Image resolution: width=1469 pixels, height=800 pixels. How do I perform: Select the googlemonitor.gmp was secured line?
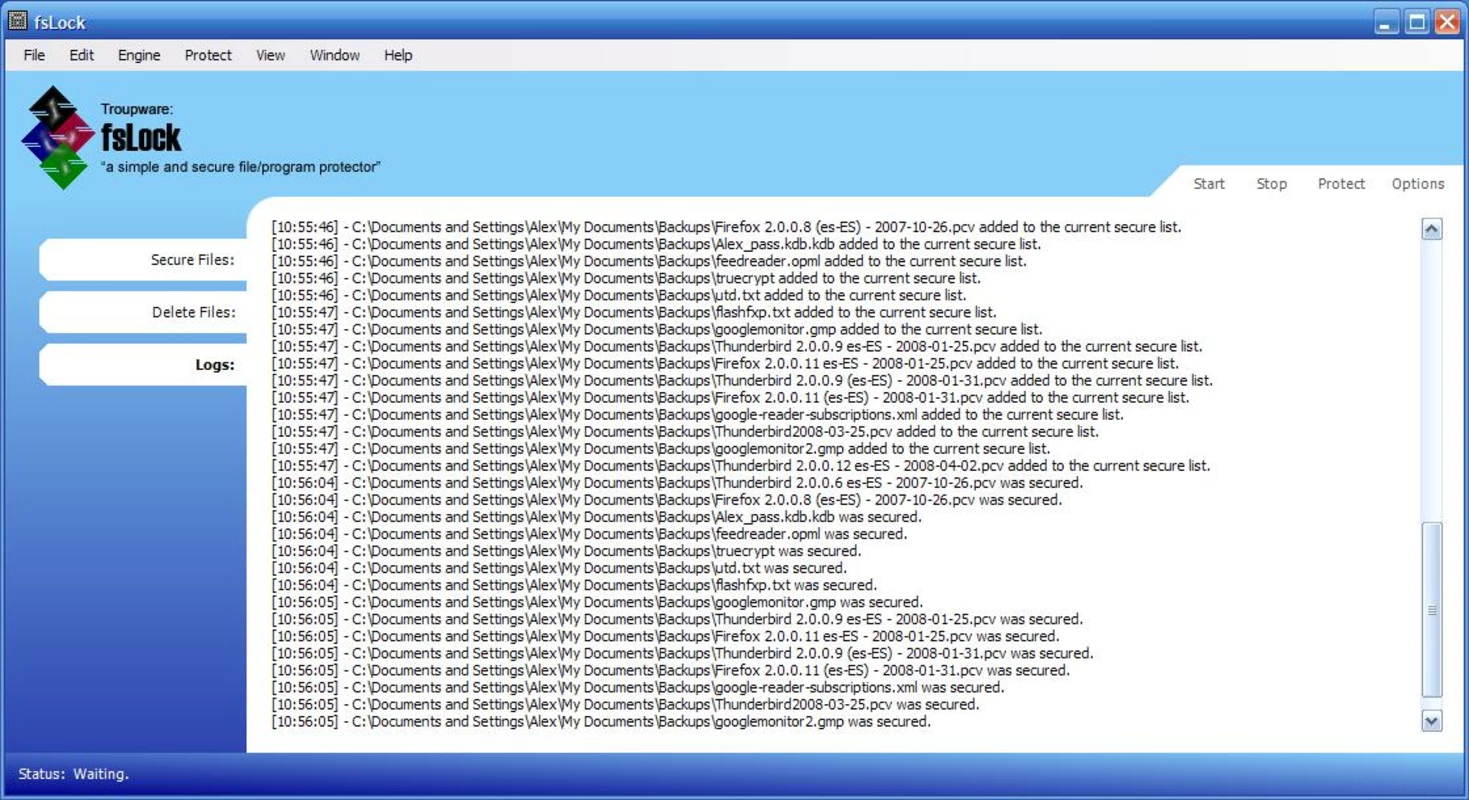597,602
